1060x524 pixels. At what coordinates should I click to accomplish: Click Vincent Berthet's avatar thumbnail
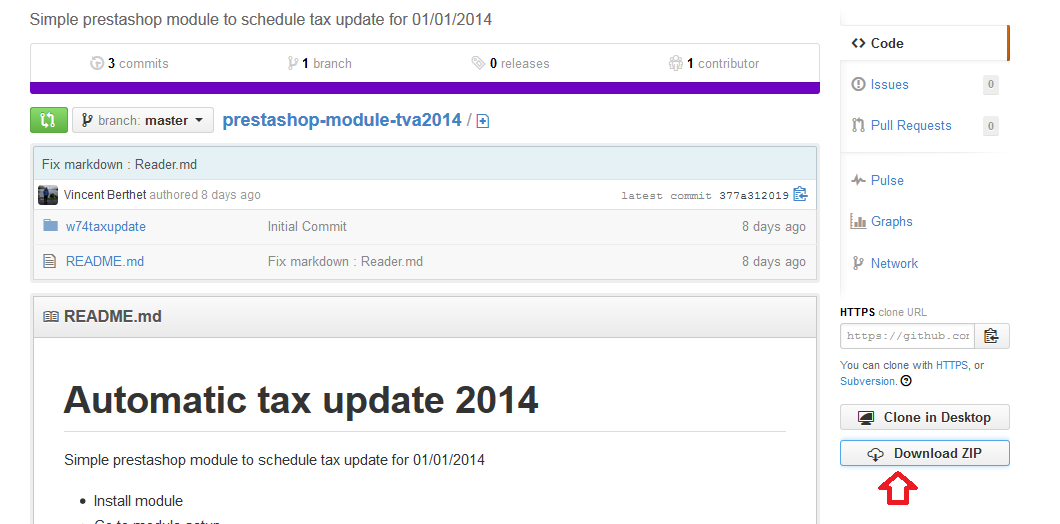tap(48, 195)
